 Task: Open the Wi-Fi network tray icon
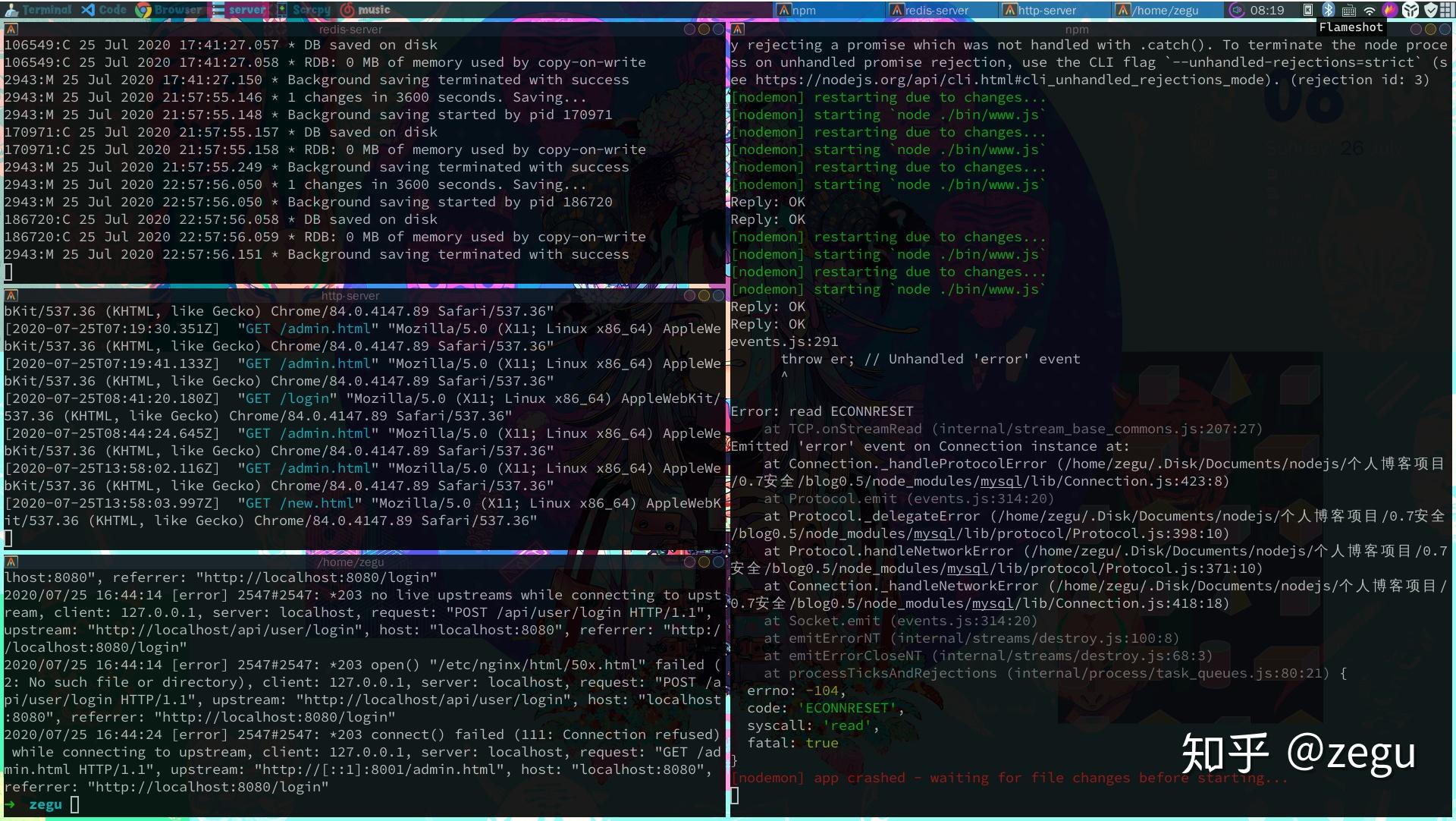click(1370, 10)
